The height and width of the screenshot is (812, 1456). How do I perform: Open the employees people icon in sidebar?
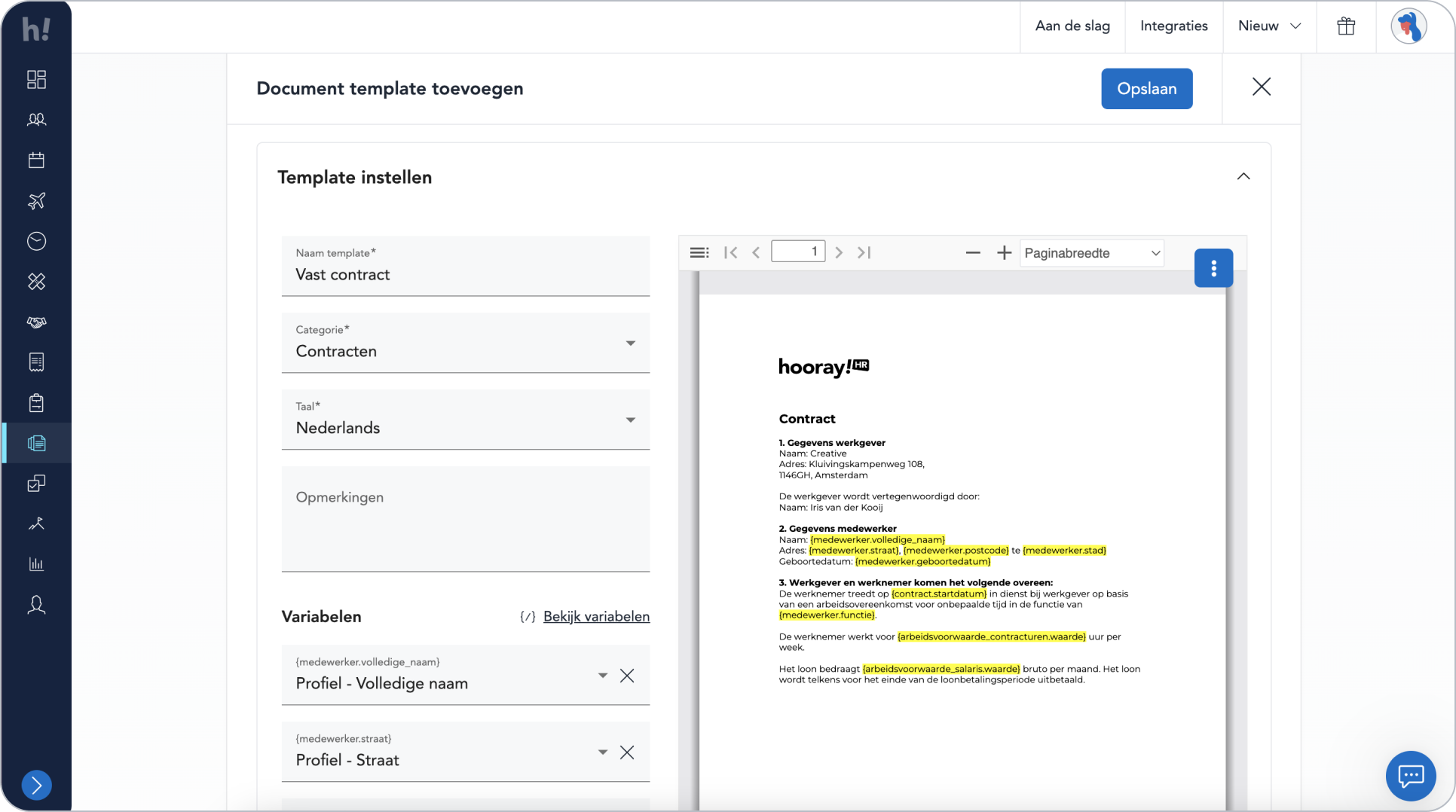point(36,120)
